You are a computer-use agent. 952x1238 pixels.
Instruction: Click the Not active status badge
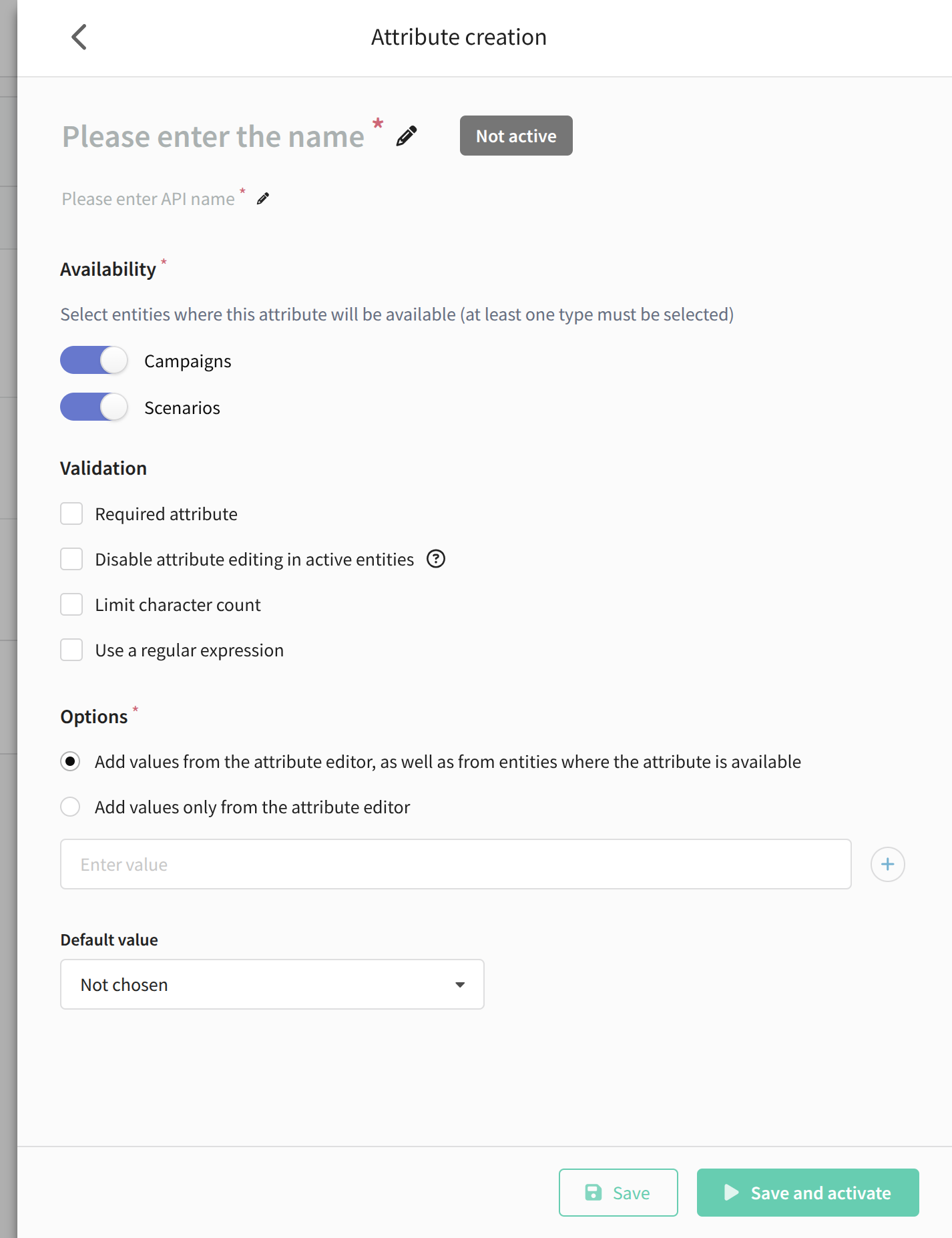(x=516, y=136)
